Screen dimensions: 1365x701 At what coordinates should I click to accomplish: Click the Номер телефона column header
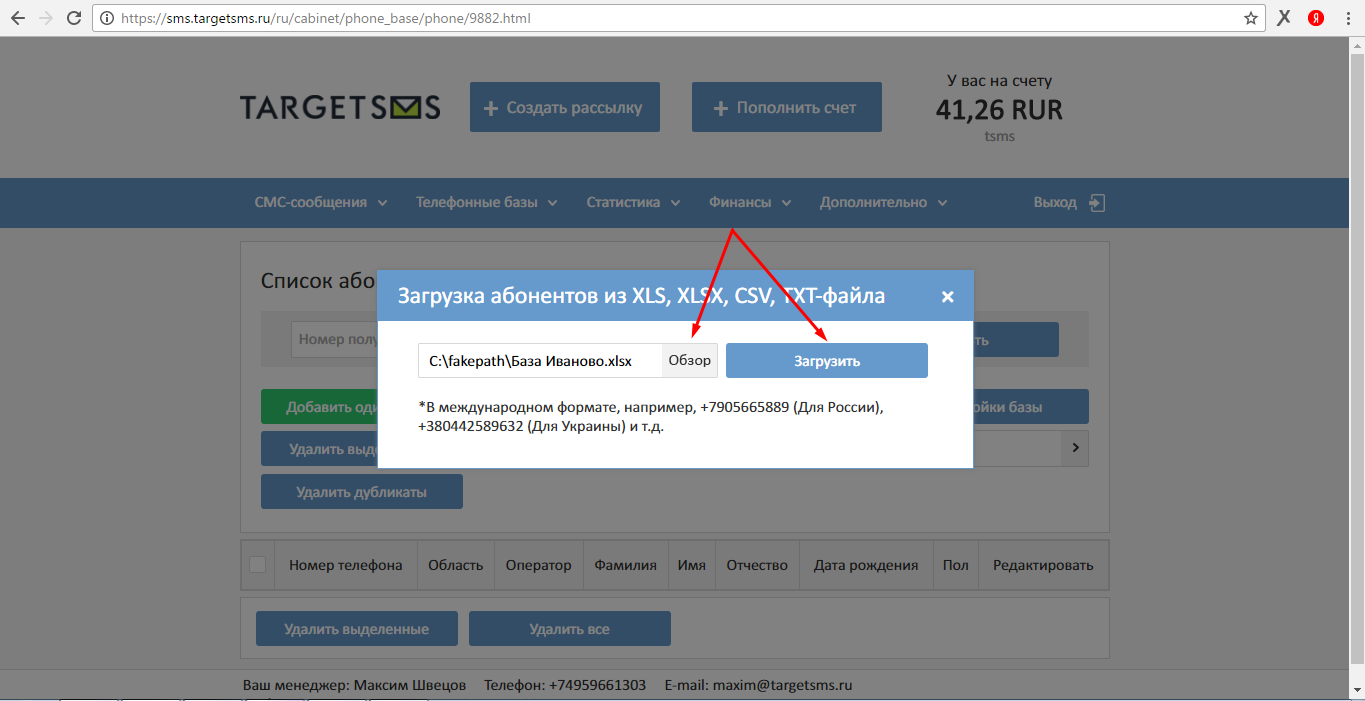tap(346, 565)
